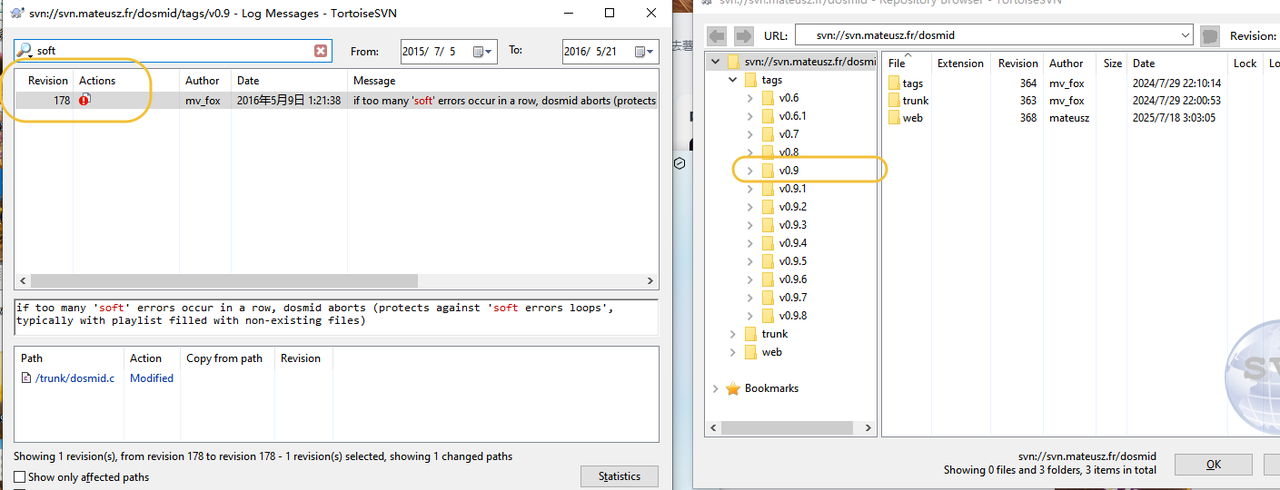Screen dimensions: 1280x490
Task: Collapse the tags tree node
Action: coord(733,80)
